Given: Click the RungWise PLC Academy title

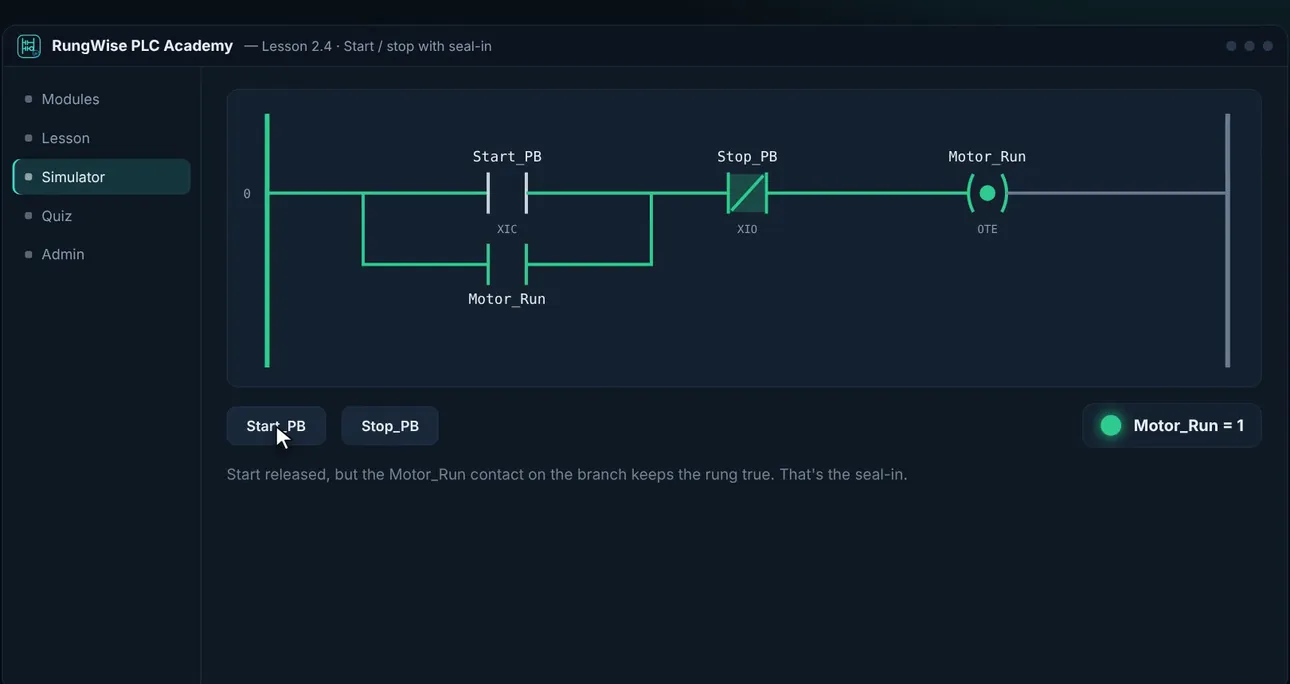Looking at the screenshot, I should click(x=142, y=46).
